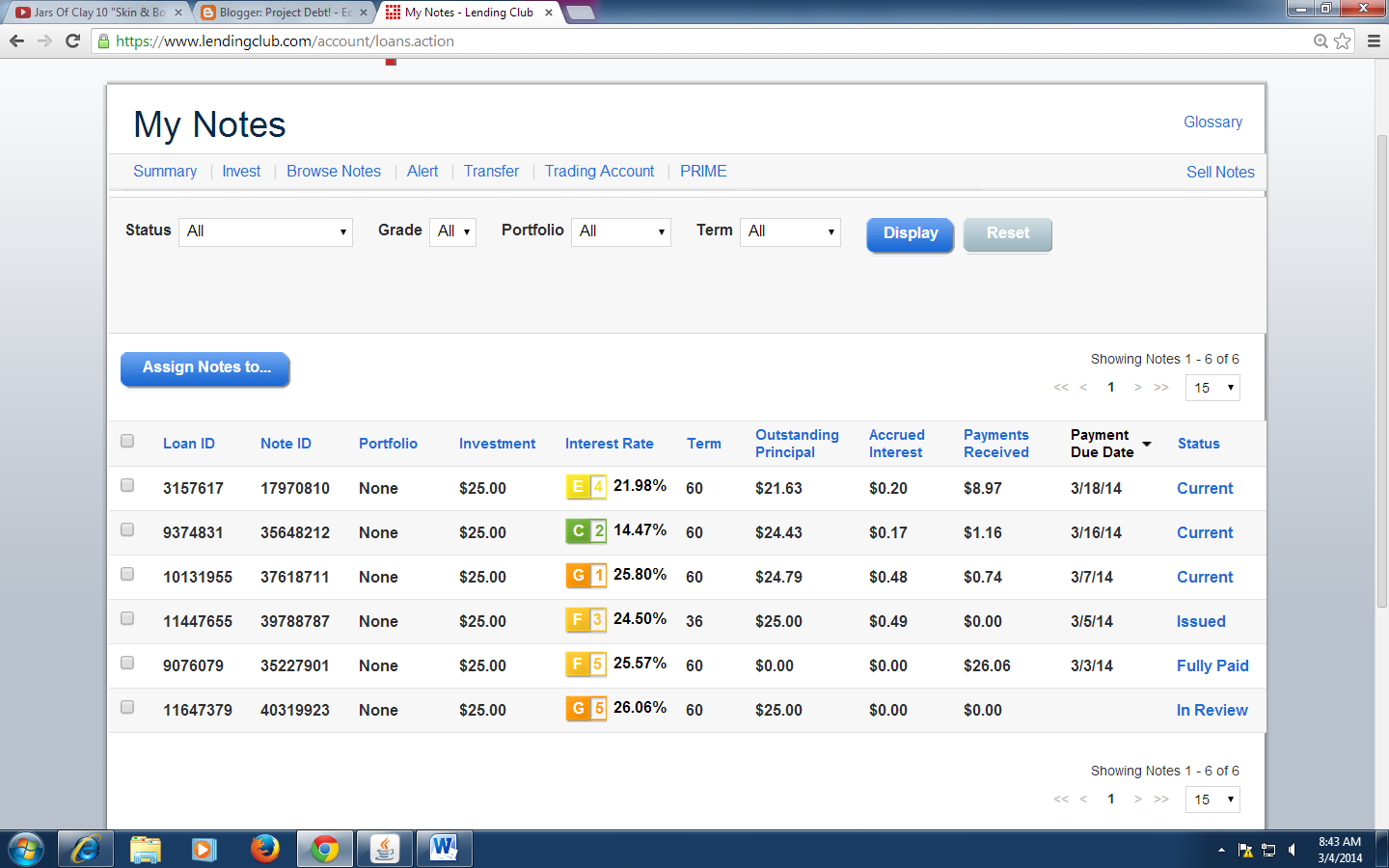Go back using the browser back arrow
The height and width of the screenshot is (868, 1389).
(x=16, y=41)
